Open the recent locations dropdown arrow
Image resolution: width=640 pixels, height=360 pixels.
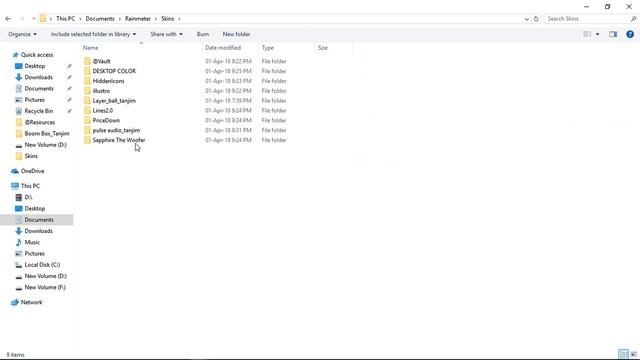tap(33, 19)
